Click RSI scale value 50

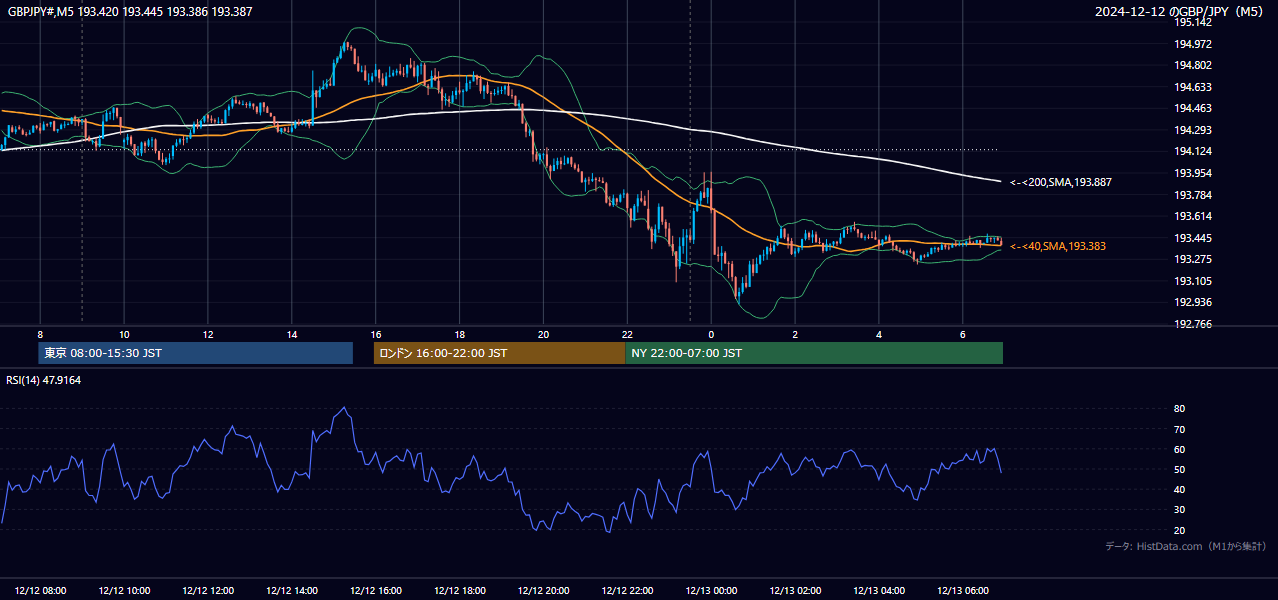(1179, 469)
